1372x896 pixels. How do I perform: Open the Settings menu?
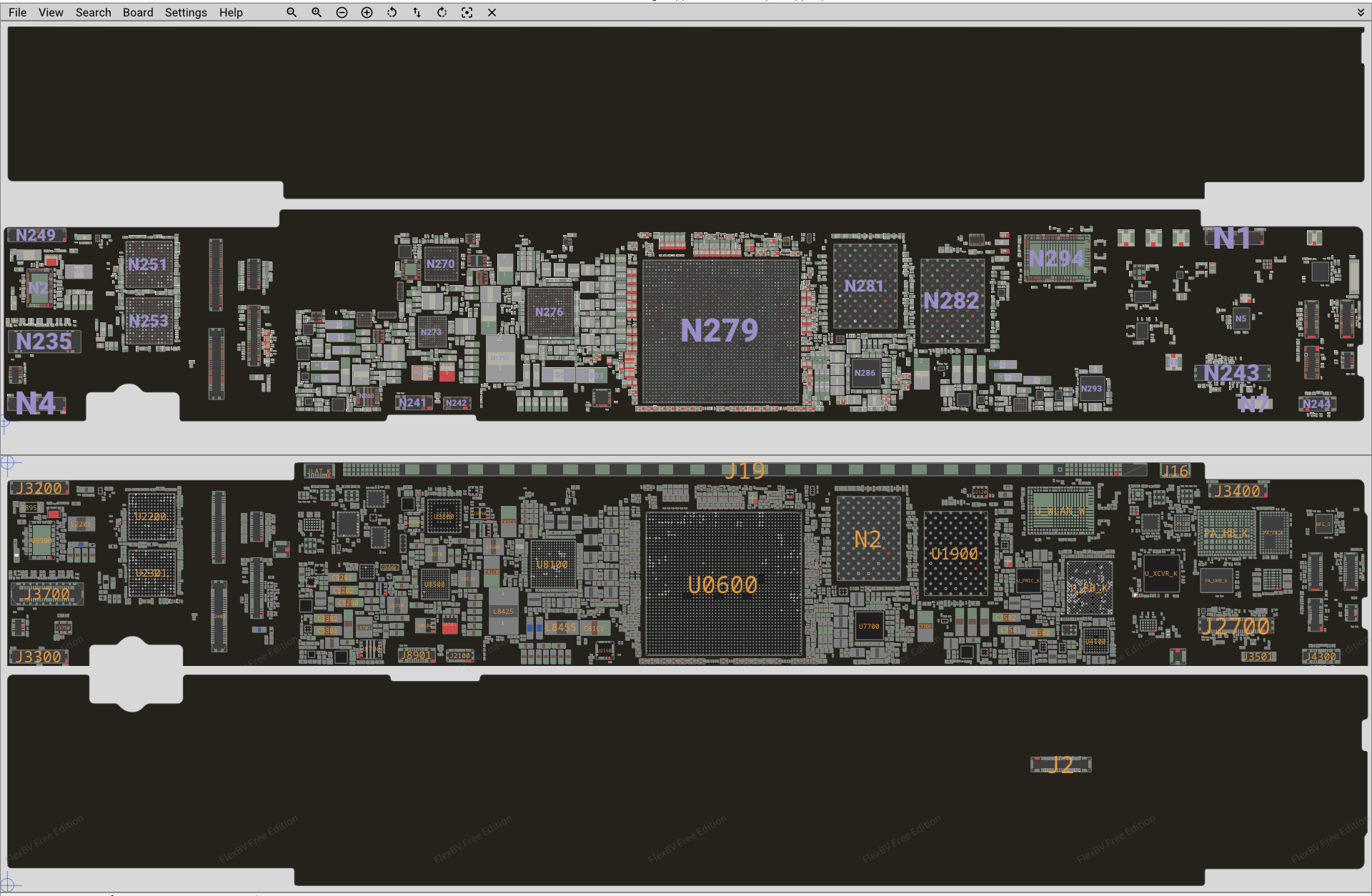[x=186, y=12]
